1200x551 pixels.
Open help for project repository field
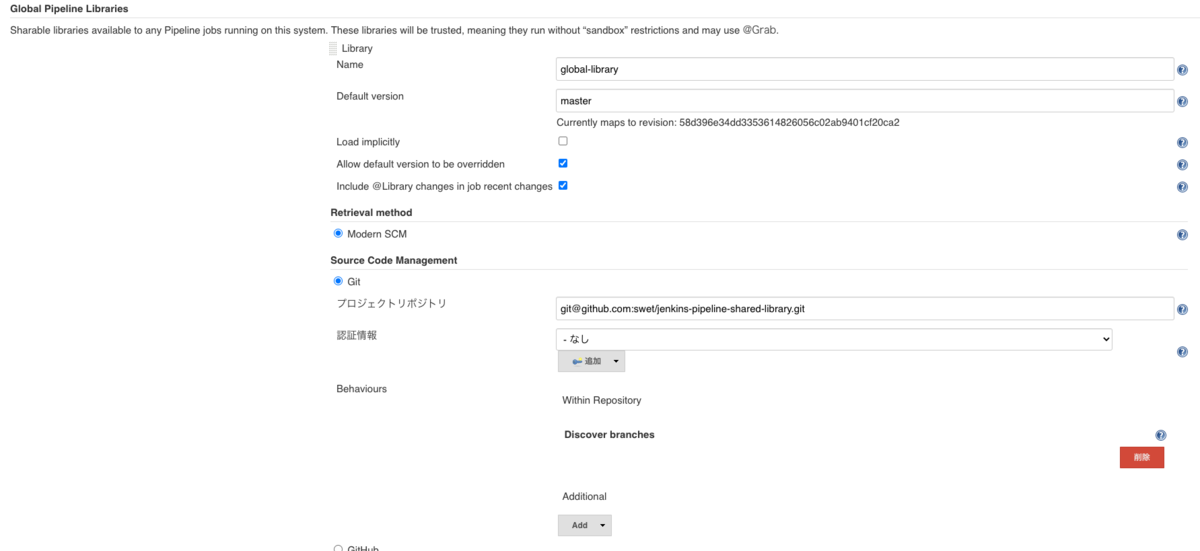click(x=1182, y=310)
